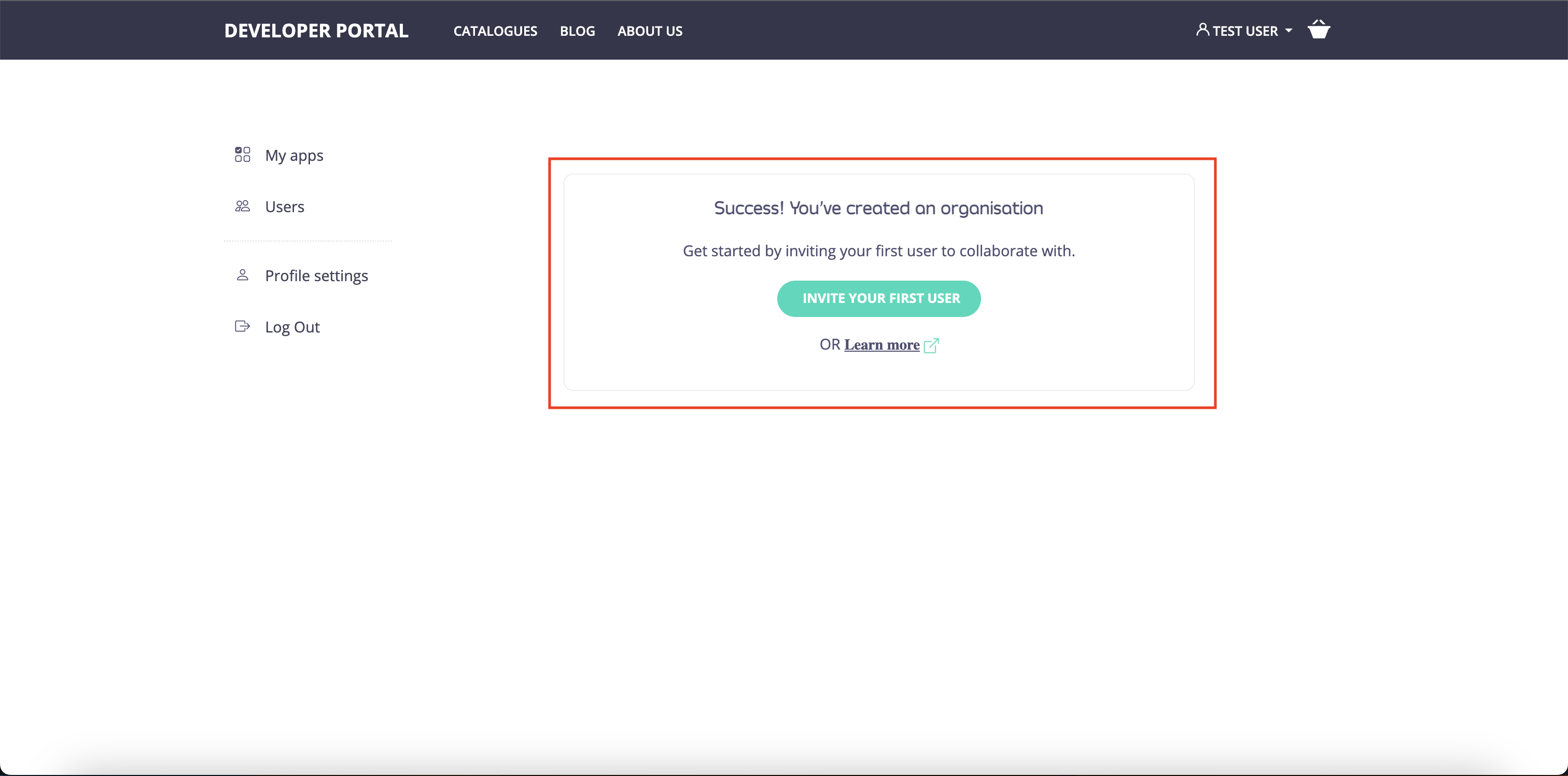Expand the TEST USER dropdown arrow
Viewport: 1568px width, 776px height.
pos(1289,31)
